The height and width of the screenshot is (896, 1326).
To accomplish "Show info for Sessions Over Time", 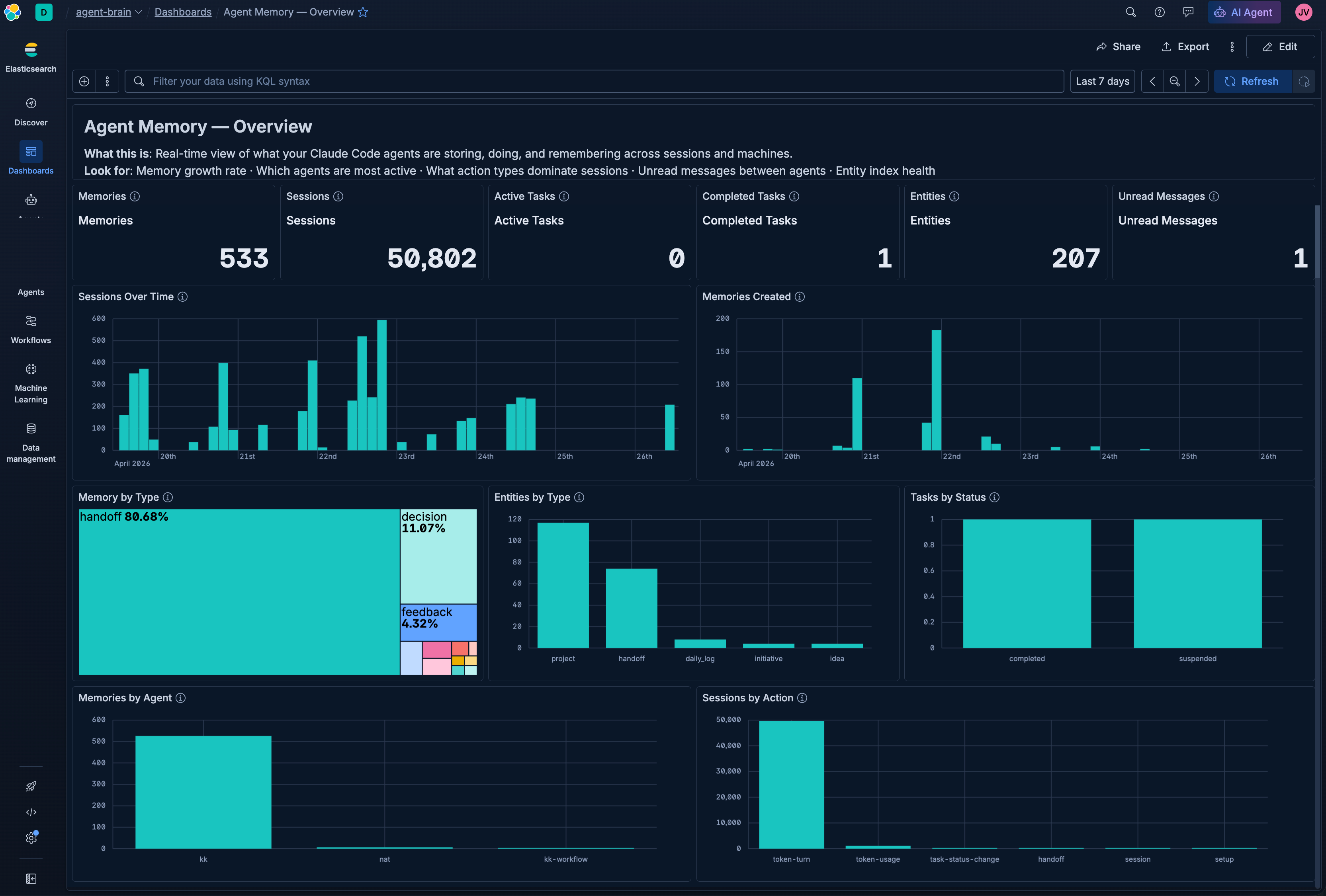I will point(183,297).
